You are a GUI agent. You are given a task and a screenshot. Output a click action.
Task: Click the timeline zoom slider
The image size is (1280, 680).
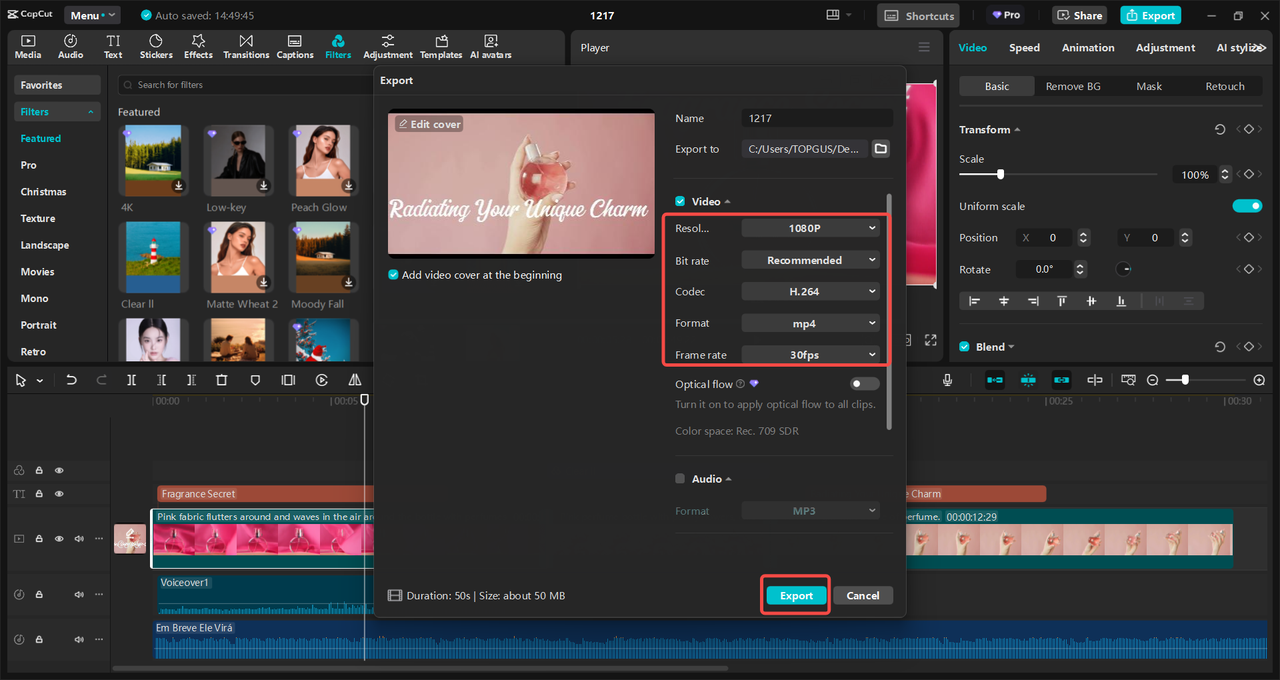coord(1206,380)
